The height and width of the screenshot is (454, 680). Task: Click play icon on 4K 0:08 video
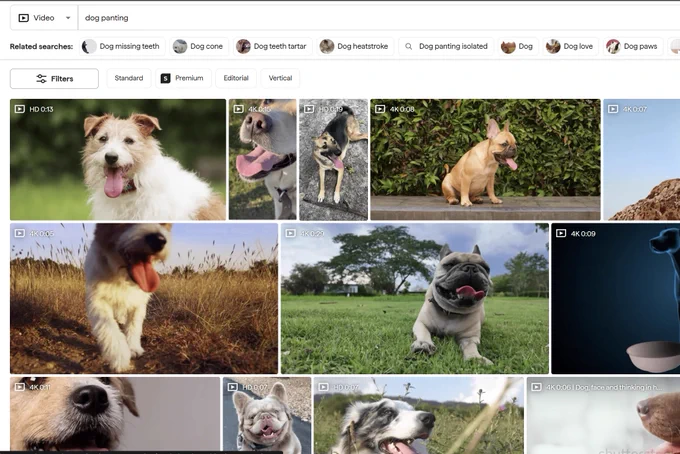[x=380, y=109]
